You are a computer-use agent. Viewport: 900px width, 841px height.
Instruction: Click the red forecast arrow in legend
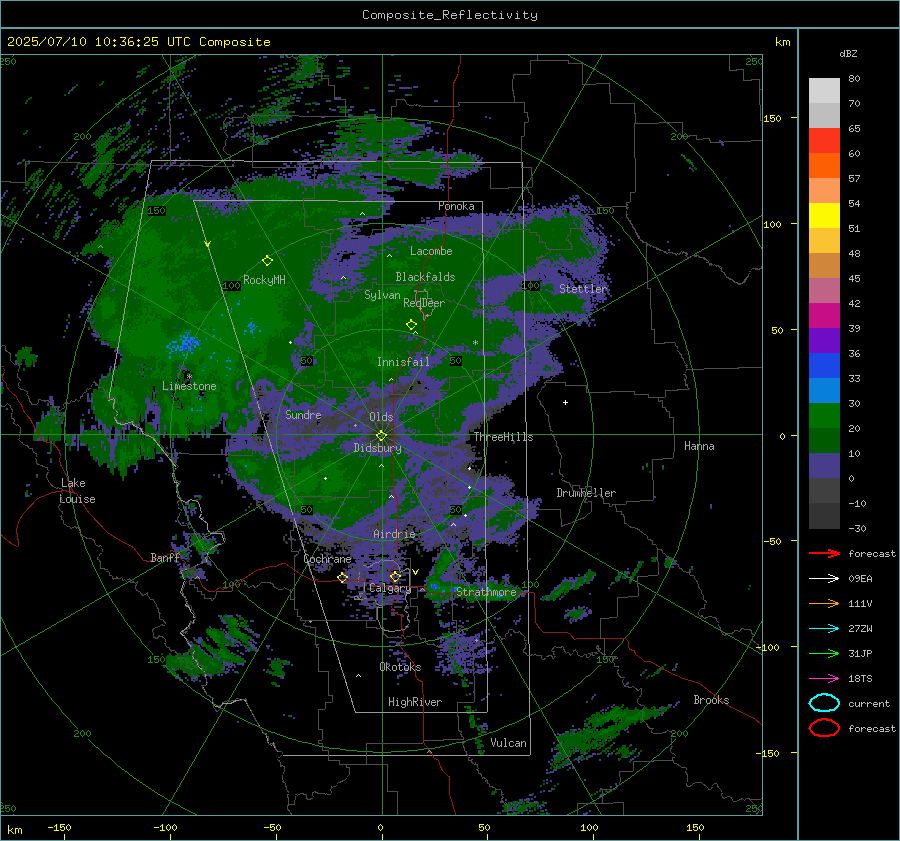click(x=824, y=553)
